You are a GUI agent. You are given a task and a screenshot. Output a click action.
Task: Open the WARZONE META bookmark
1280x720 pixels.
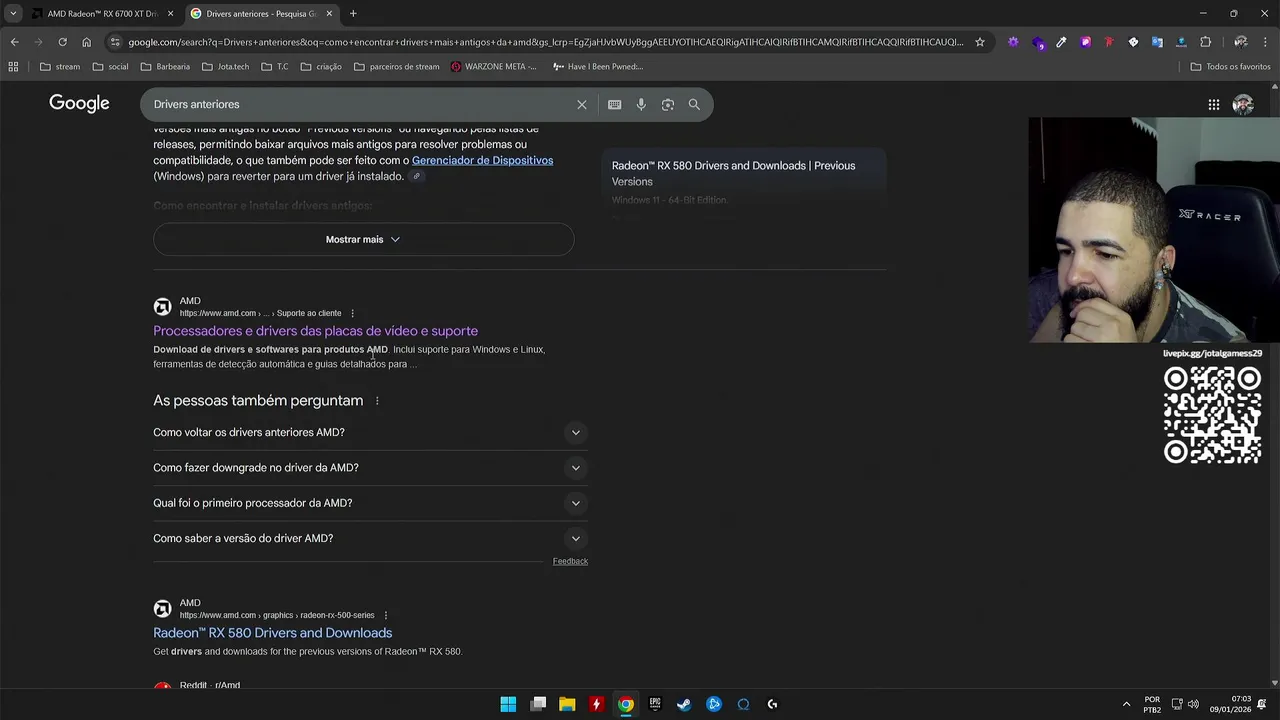[494, 67]
